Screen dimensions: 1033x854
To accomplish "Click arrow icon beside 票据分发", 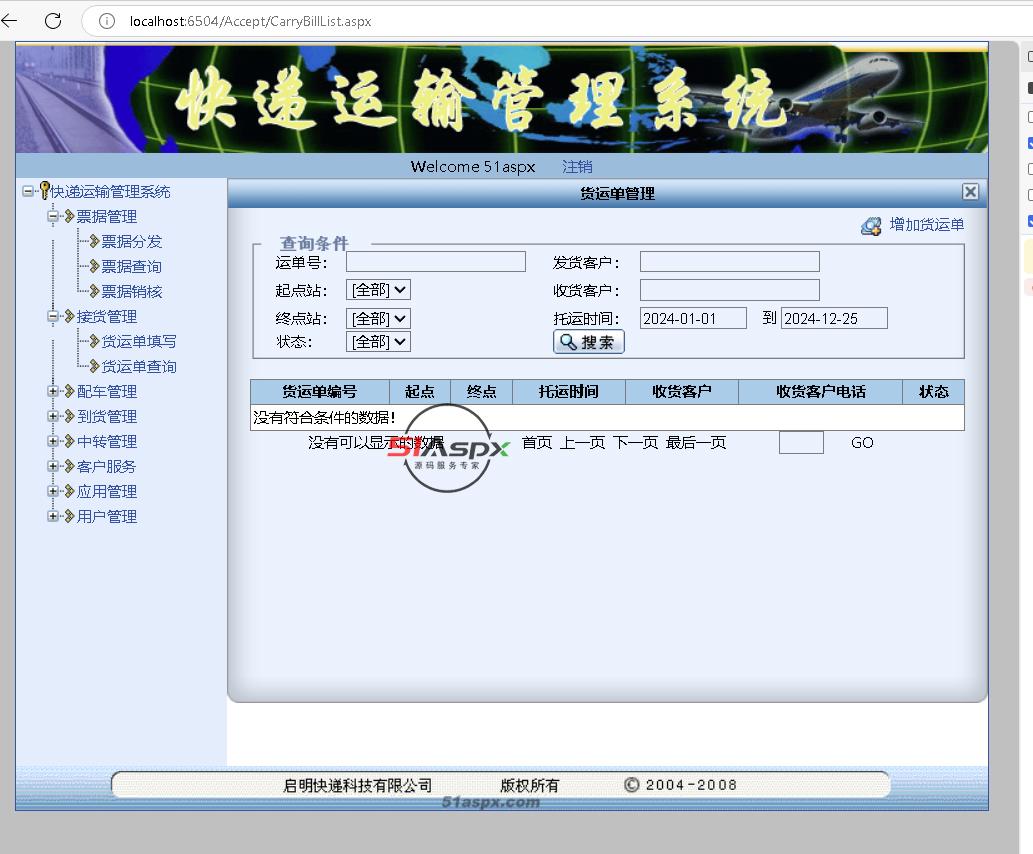I will tap(94, 241).
